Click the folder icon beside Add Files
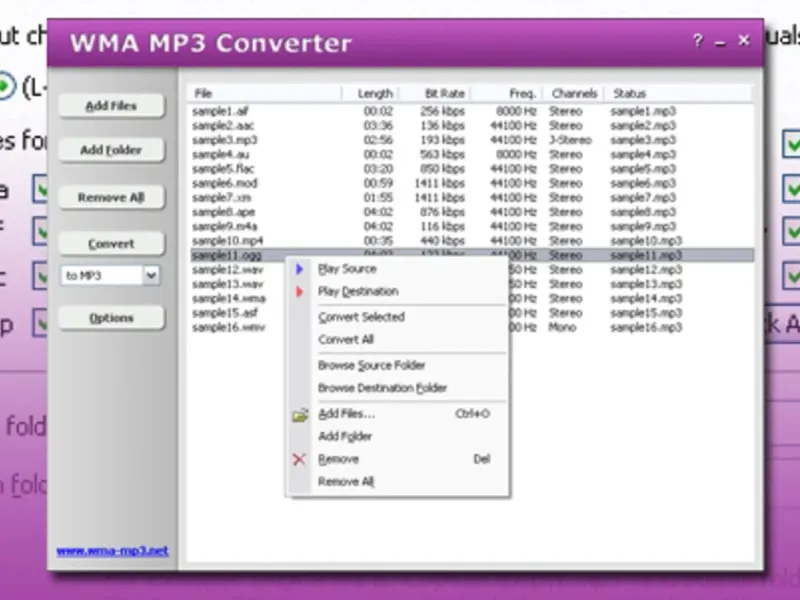Image resolution: width=800 pixels, height=600 pixels. click(x=300, y=415)
